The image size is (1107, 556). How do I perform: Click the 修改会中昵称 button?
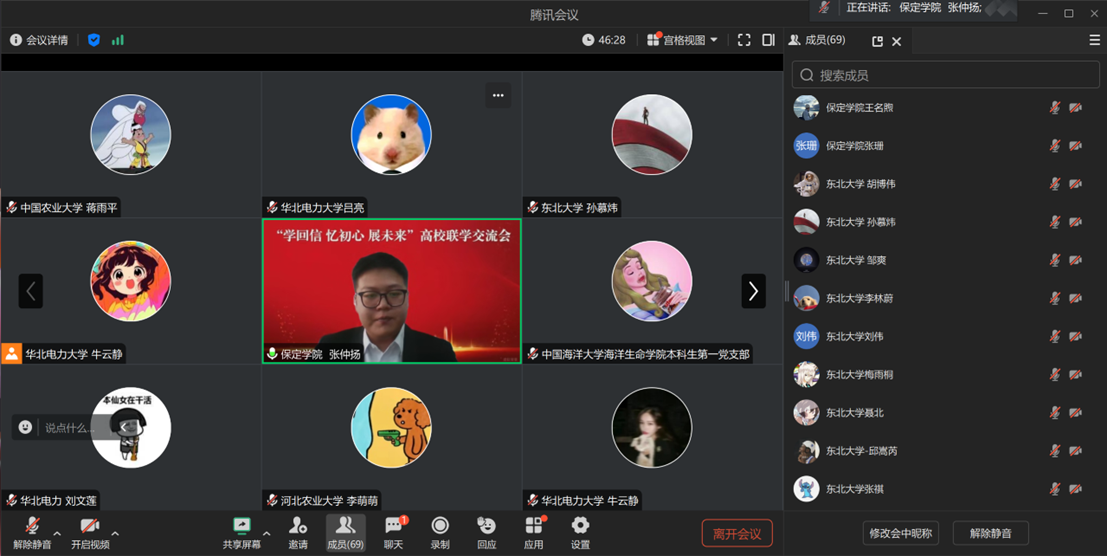pyautogui.click(x=900, y=533)
